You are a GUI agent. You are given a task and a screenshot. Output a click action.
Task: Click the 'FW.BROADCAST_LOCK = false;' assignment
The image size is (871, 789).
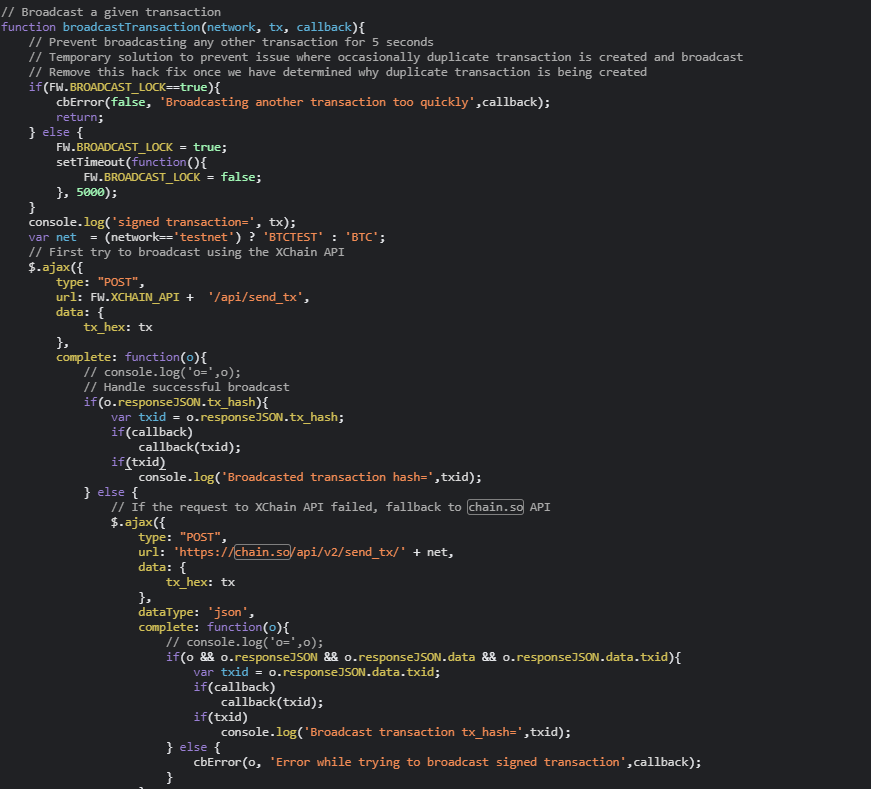pos(172,177)
